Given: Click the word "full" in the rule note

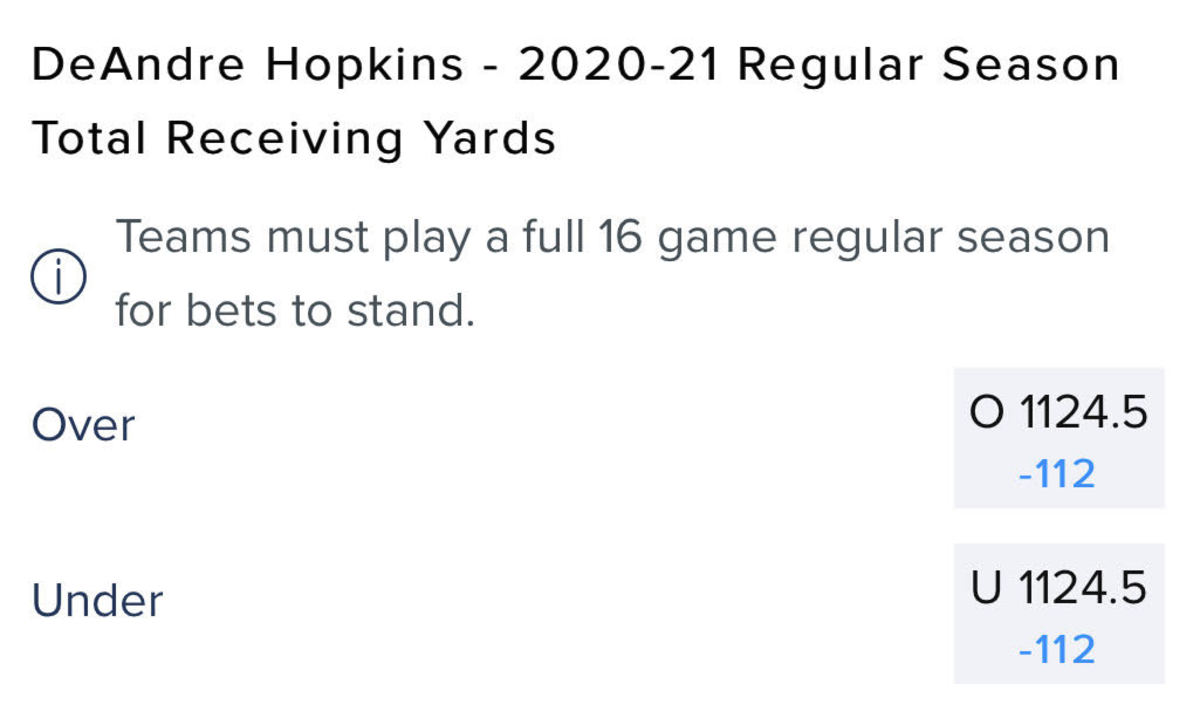Looking at the screenshot, I should click(548, 238).
